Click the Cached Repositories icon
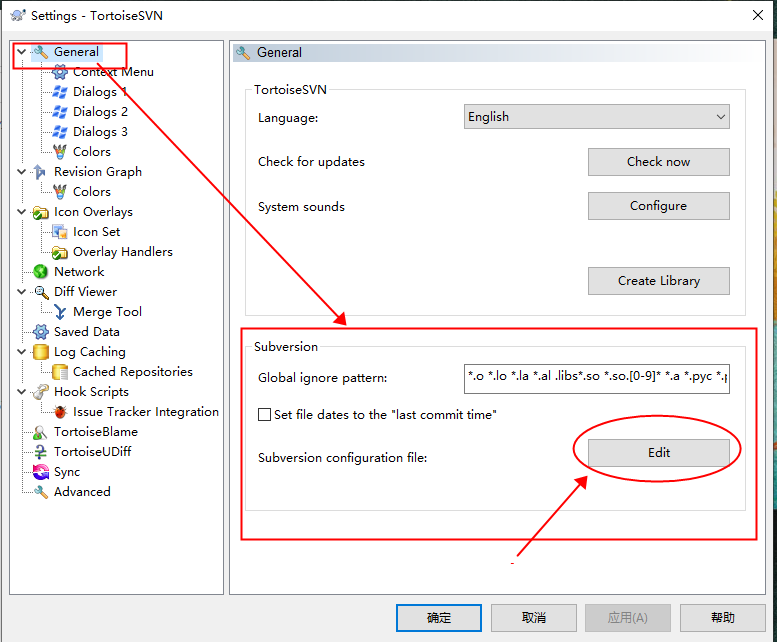 pos(59,372)
